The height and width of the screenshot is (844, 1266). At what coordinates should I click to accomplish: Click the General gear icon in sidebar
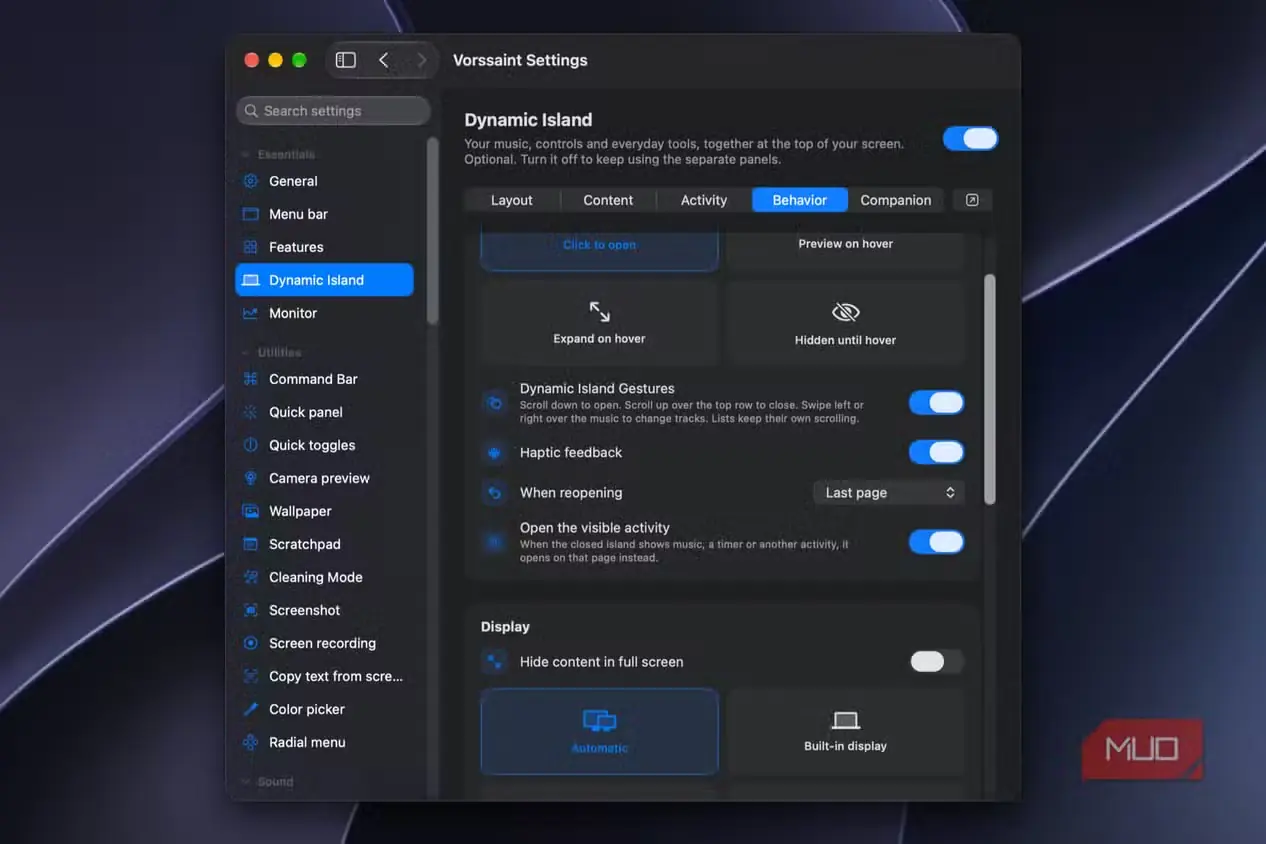250,181
